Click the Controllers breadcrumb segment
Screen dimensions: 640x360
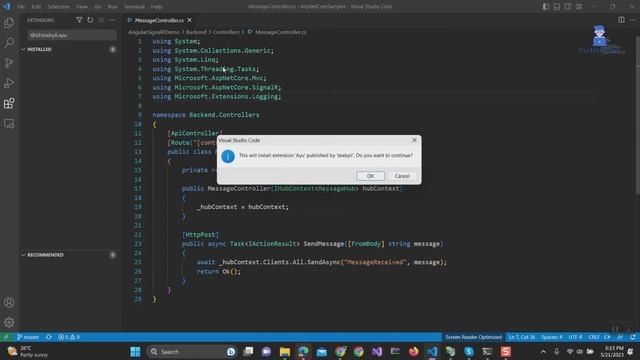coord(226,32)
